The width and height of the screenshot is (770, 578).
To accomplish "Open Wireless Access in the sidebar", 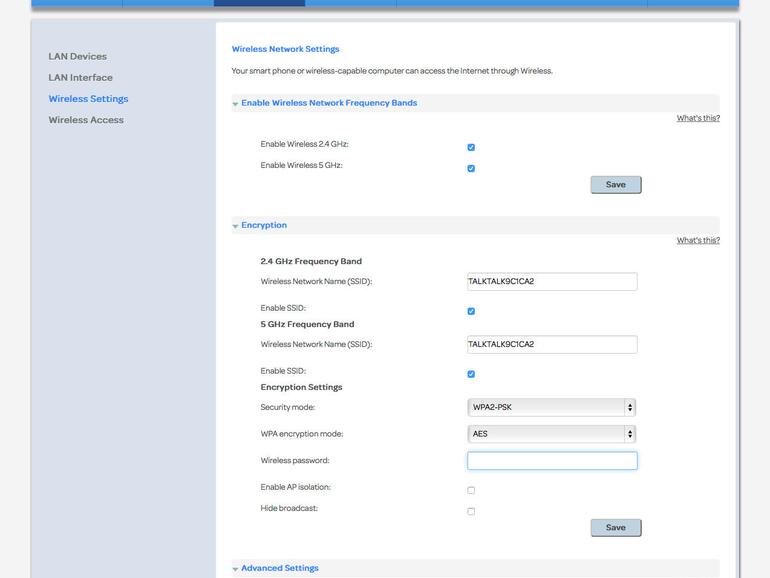I will click(x=86, y=120).
